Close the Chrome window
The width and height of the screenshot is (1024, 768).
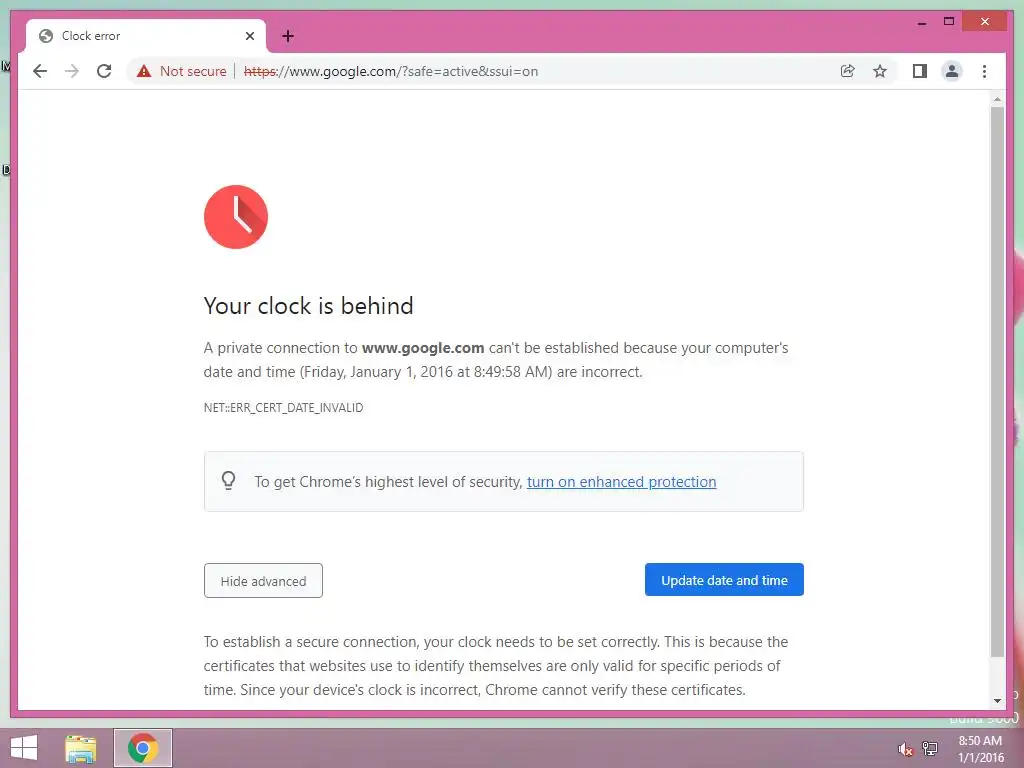985,22
